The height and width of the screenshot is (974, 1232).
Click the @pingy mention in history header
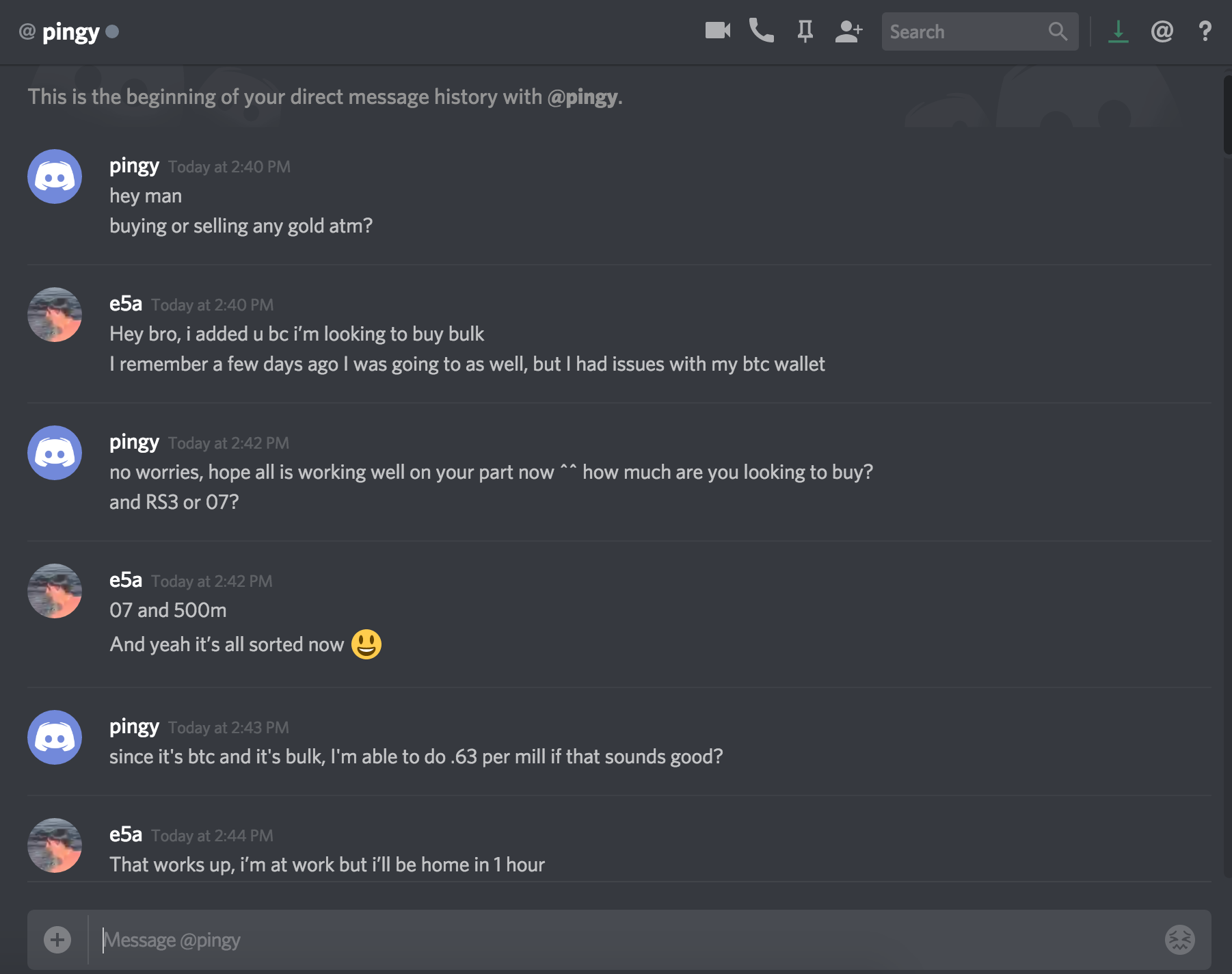coord(582,97)
